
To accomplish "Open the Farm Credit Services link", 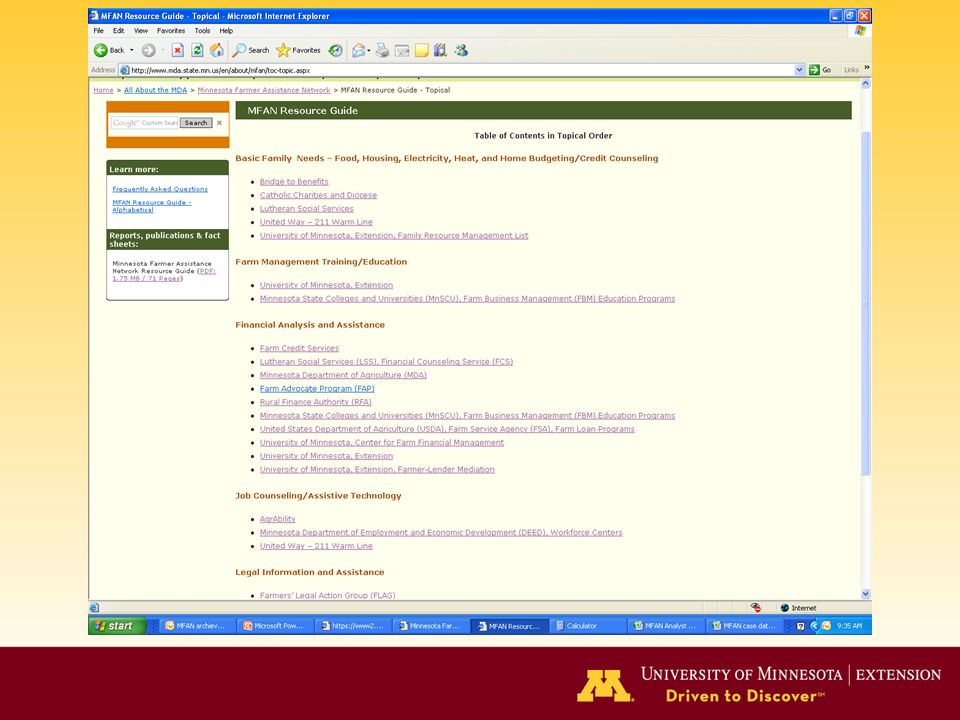I will (299, 348).
